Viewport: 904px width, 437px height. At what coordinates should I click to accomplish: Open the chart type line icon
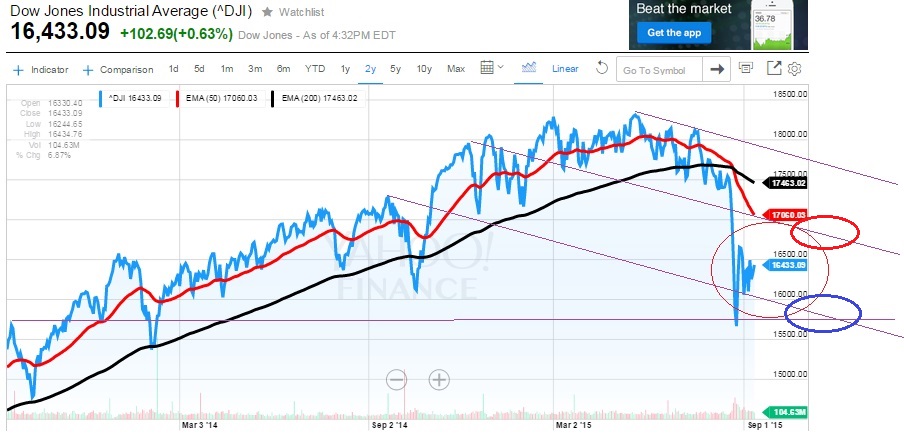pos(530,68)
